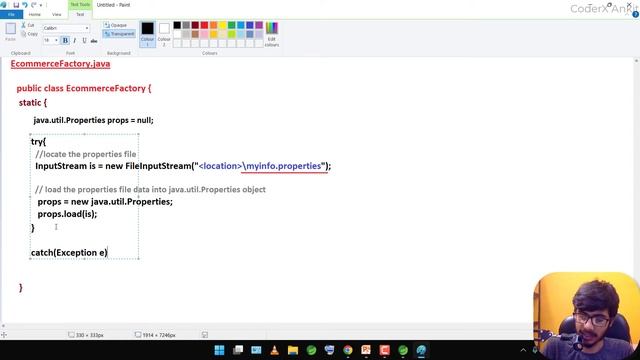
Task: Open the VLC media player taskbar icon
Action: 275,350
